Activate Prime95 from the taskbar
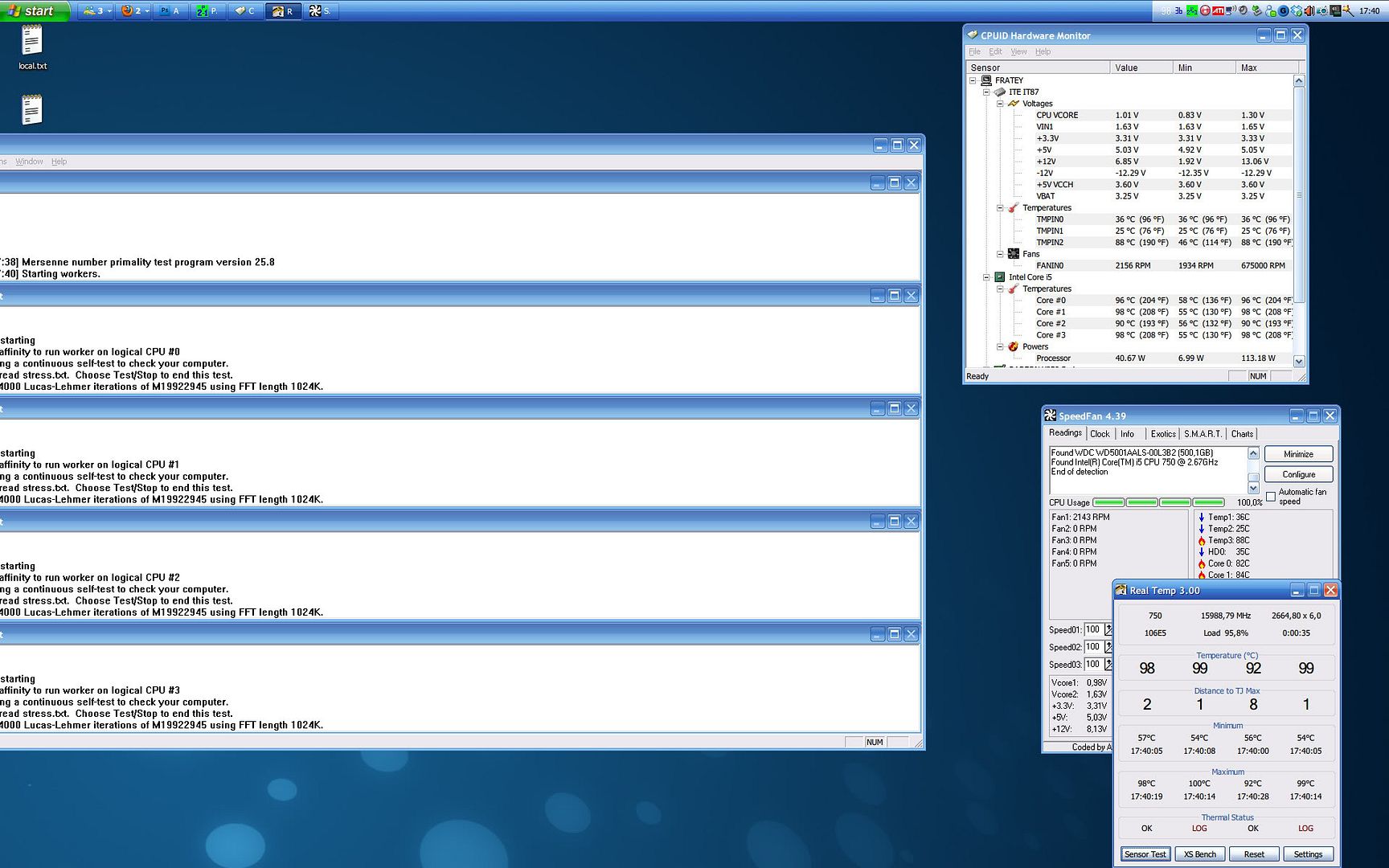Screen dimensions: 1389x868 pyautogui.click(x=207, y=11)
